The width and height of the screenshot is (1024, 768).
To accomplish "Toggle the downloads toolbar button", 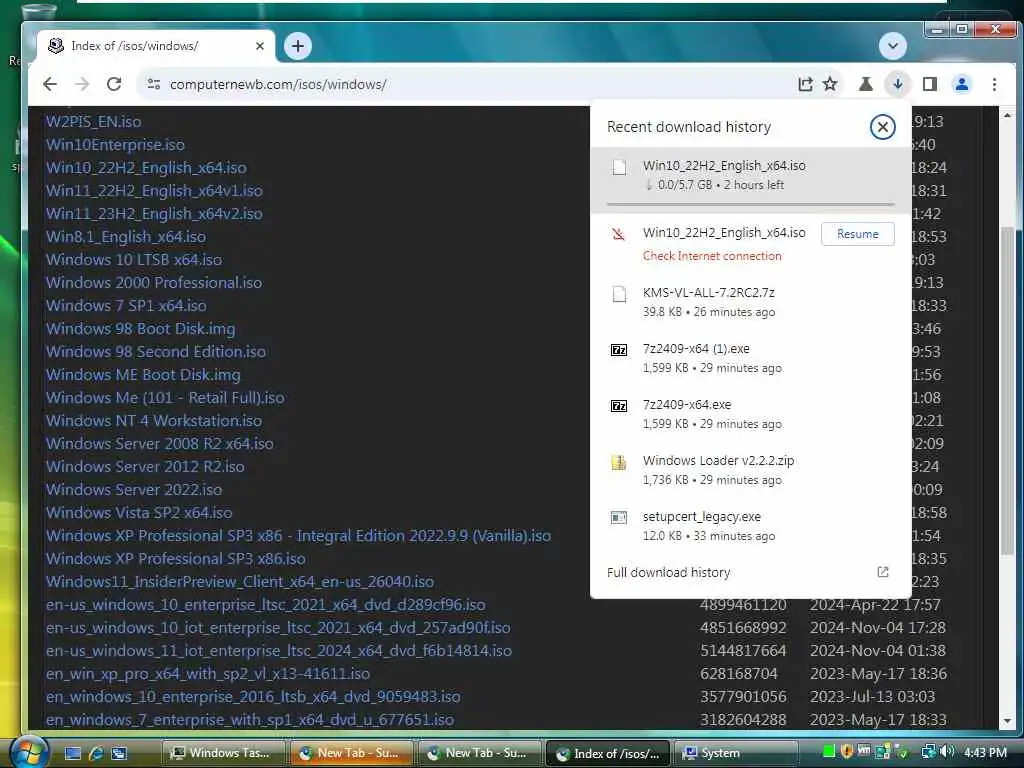I will coord(898,84).
